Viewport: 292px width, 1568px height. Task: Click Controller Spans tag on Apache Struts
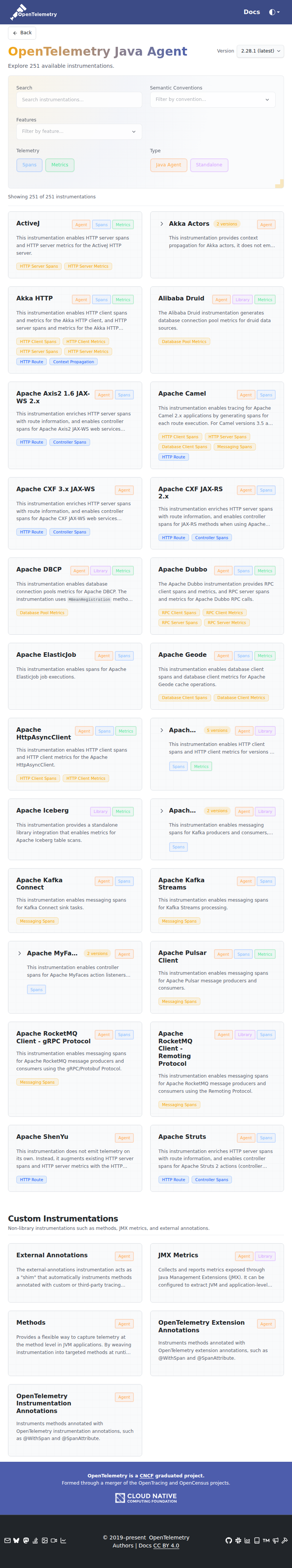[212, 1180]
